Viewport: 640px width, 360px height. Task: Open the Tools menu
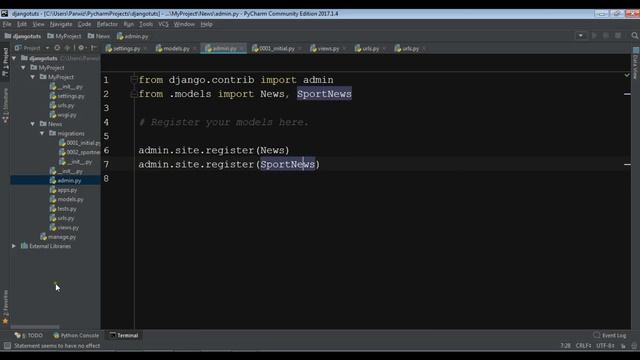pos(146,24)
